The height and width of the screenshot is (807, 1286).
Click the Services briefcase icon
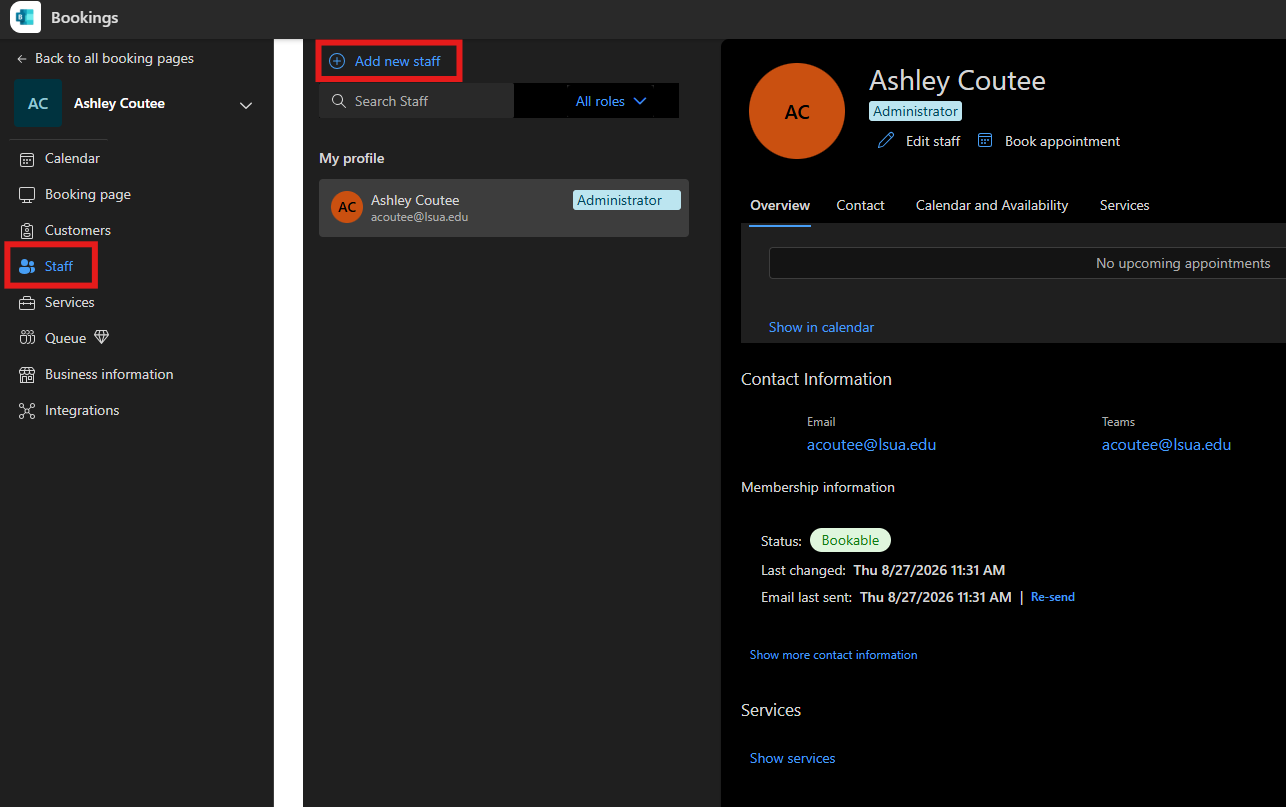(27, 303)
